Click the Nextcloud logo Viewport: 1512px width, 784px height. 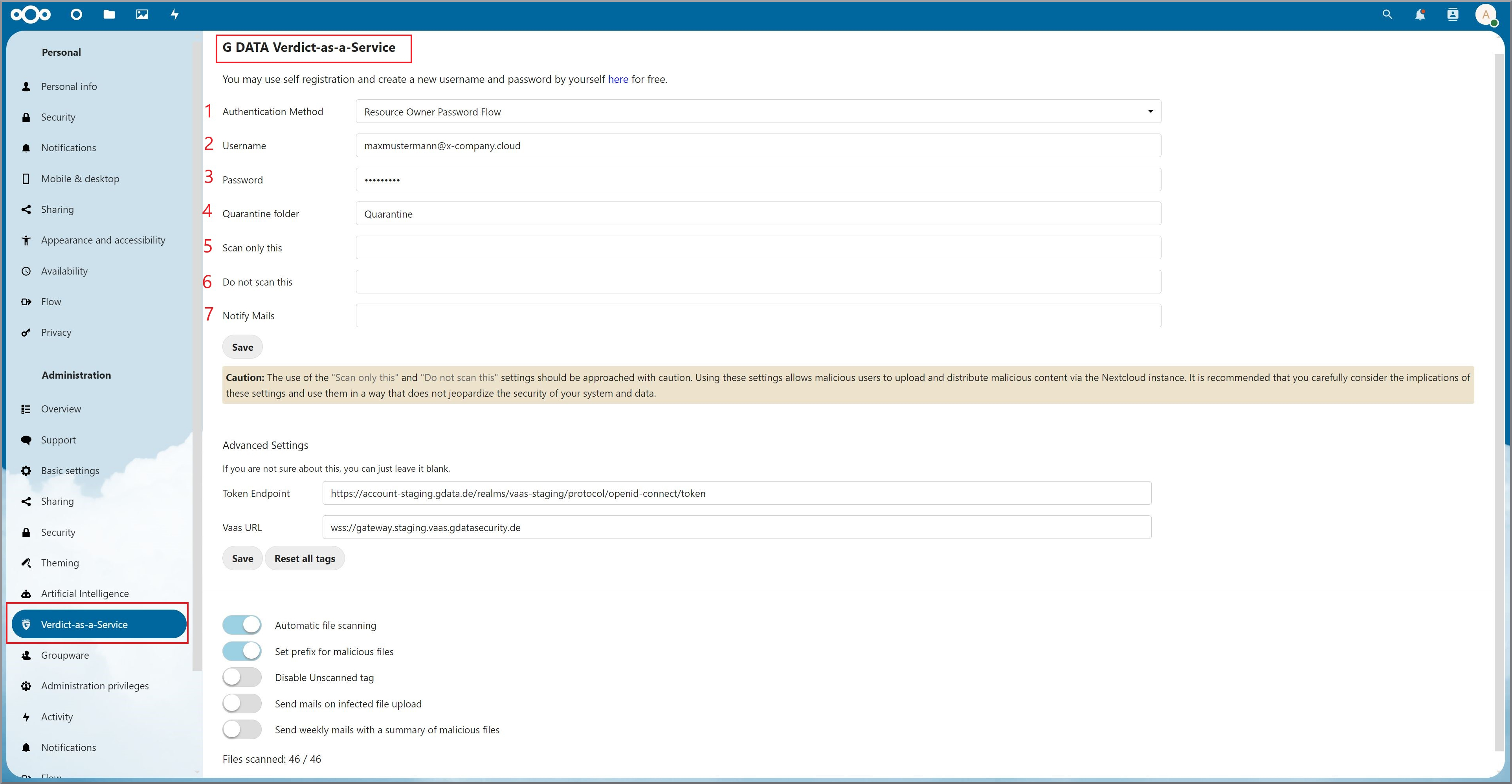(31, 15)
